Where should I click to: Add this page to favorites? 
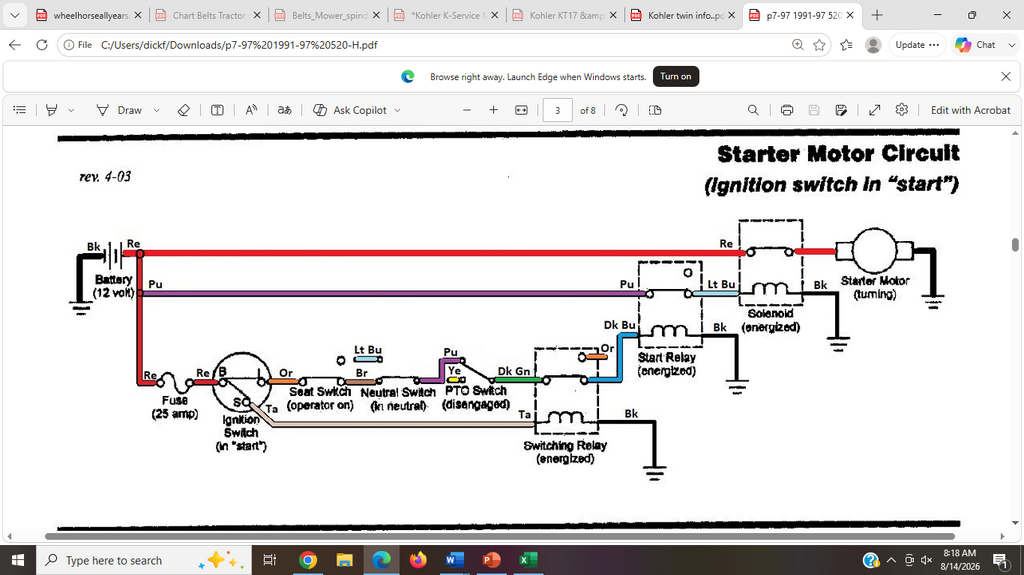pyautogui.click(x=820, y=44)
